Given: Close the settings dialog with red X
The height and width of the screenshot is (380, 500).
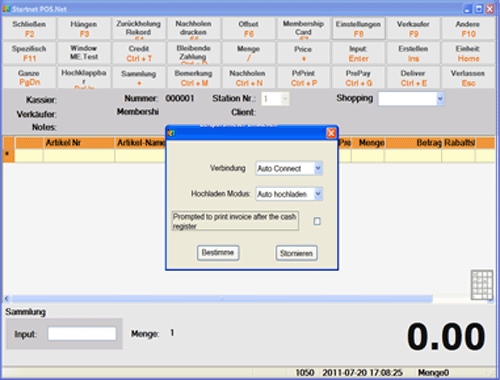Looking at the screenshot, I should pos(331,133).
